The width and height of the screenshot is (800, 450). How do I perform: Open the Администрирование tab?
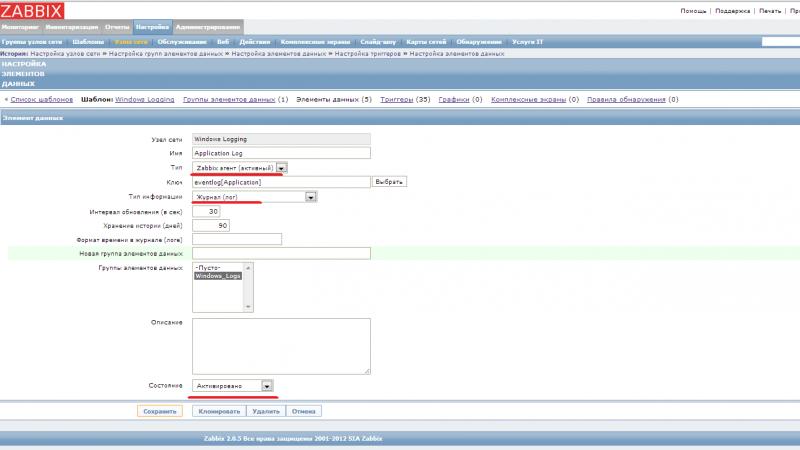pos(207,26)
